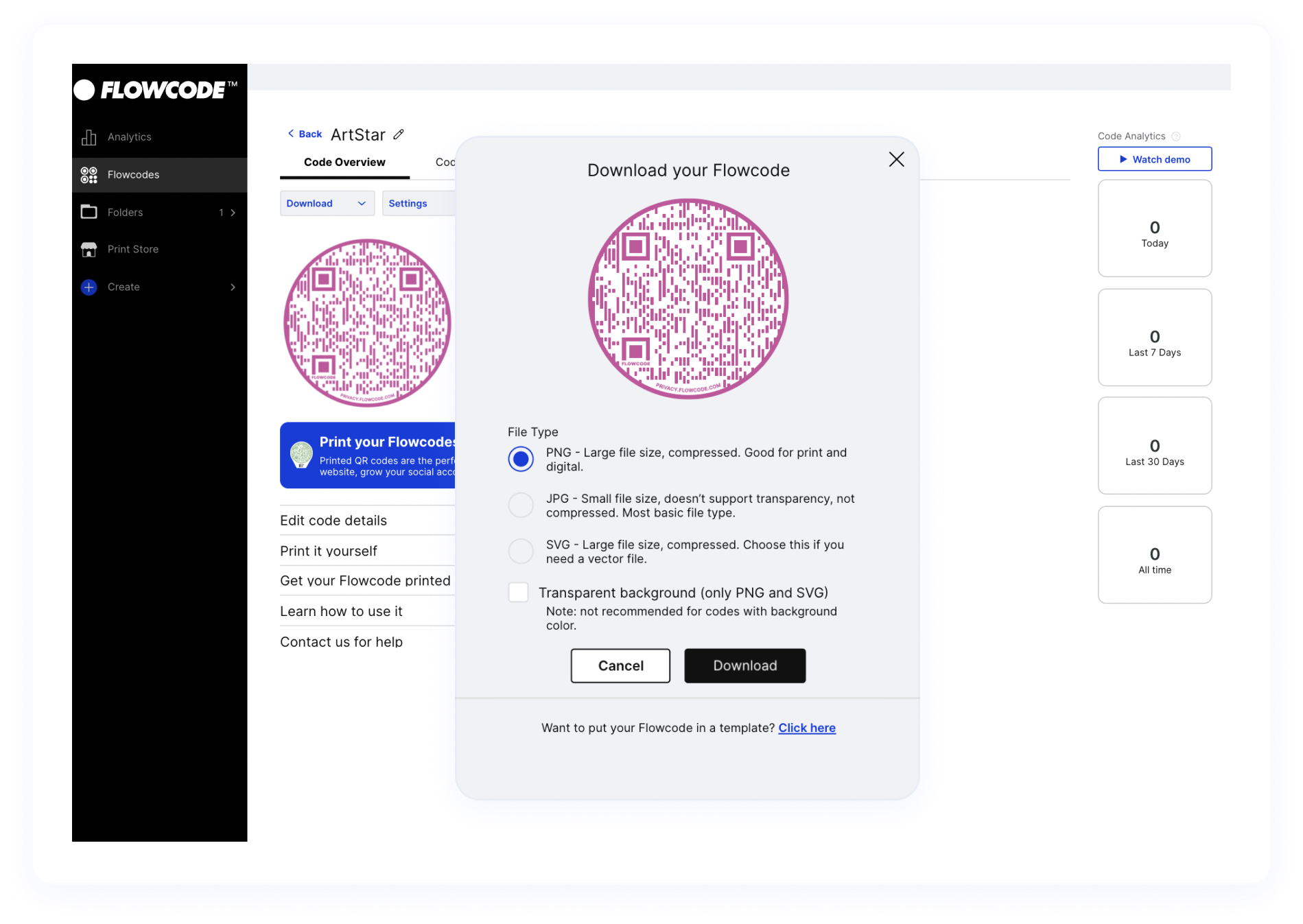1303x924 pixels.
Task: Close the Download your Flowcode dialog
Action: pos(896,159)
